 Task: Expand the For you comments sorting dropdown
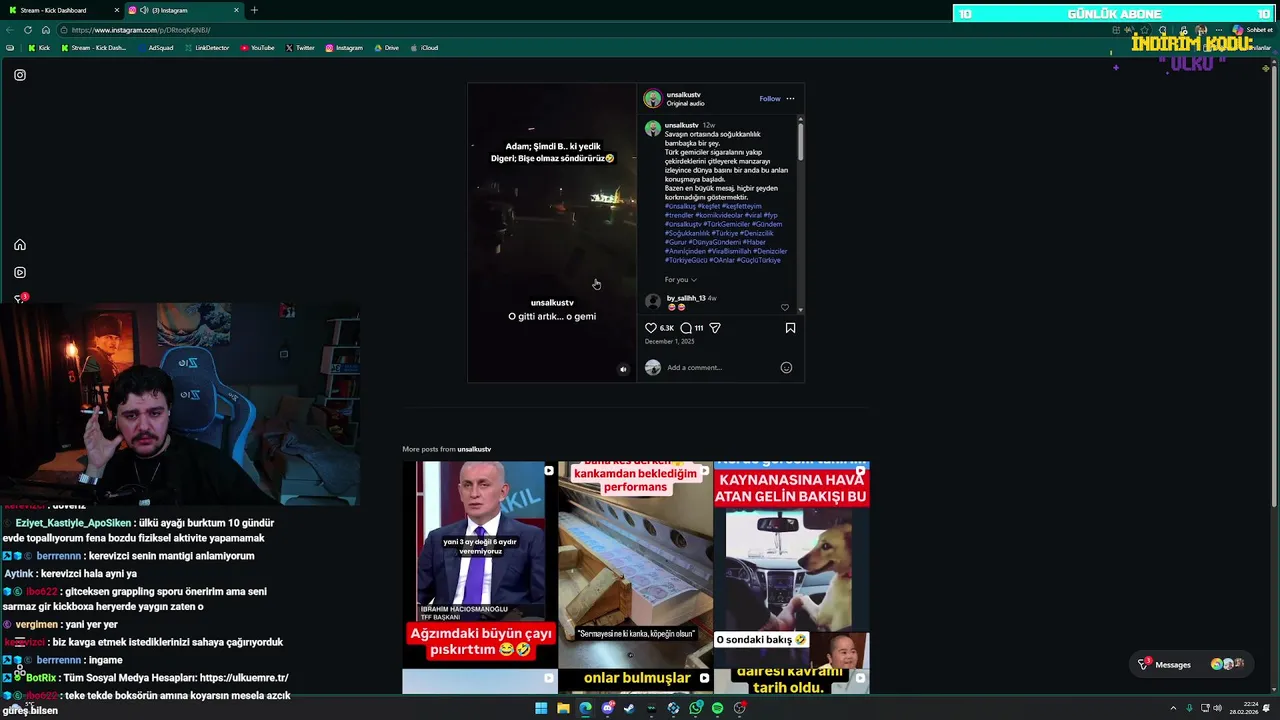point(680,280)
